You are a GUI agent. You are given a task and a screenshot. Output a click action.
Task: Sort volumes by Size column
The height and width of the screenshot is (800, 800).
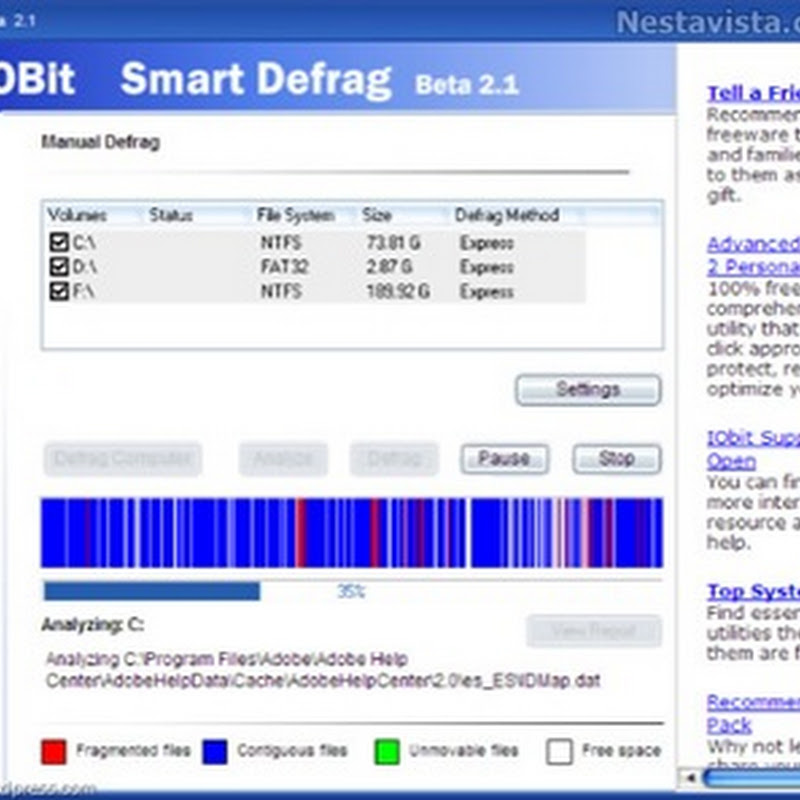coord(378,215)
